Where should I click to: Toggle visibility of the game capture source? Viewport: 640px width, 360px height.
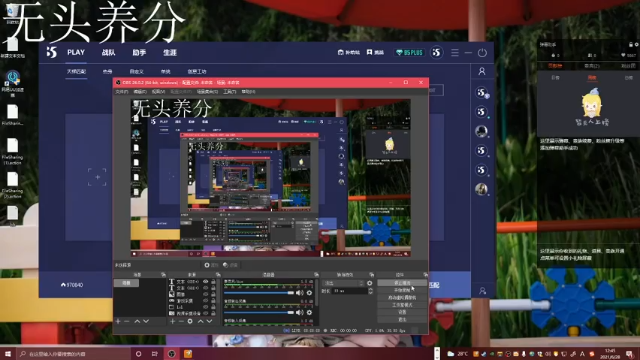(x=206, y=301)
